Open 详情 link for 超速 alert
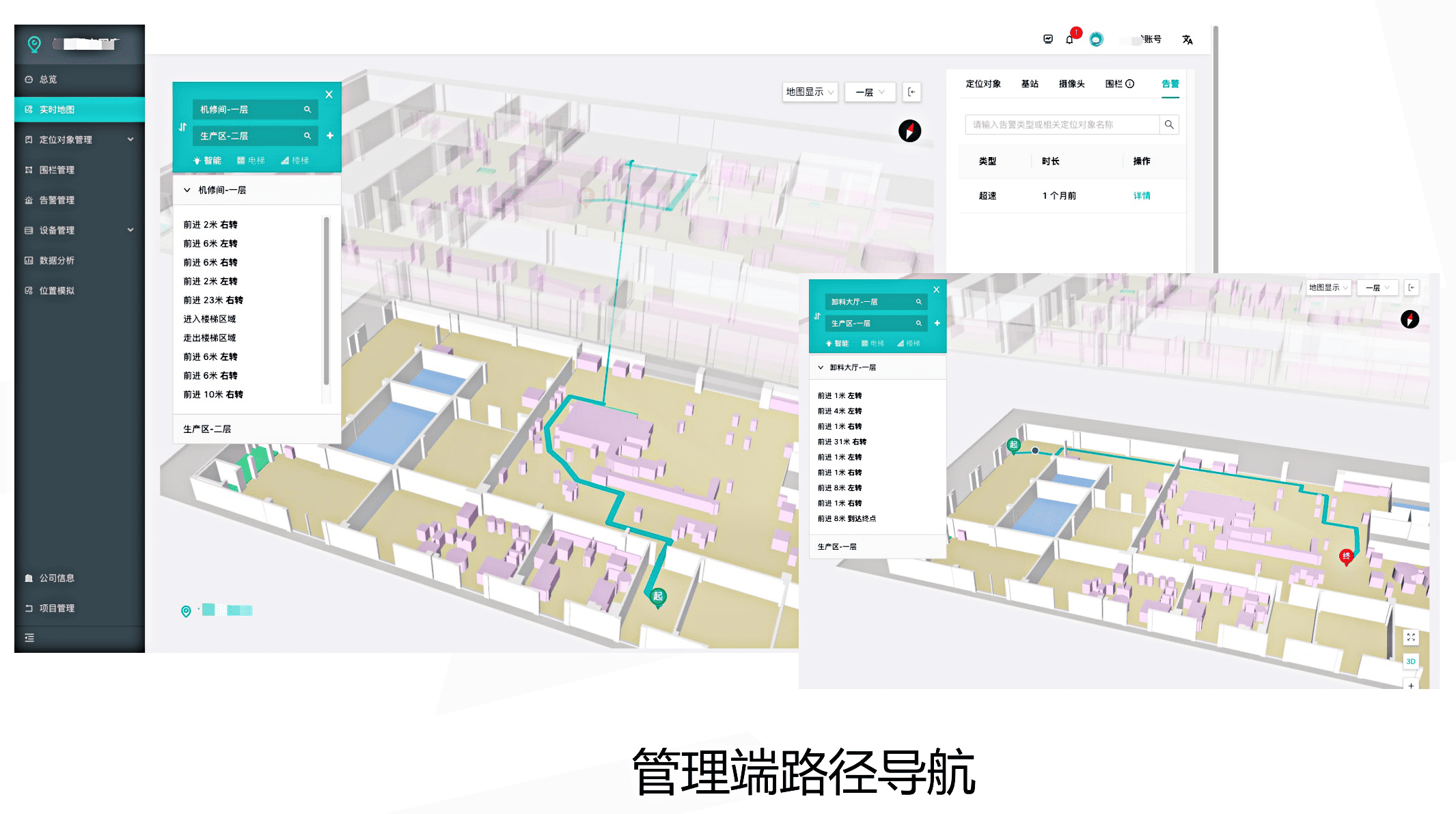This screenshot has width=1456, height=814. [x=1141, y=196]
